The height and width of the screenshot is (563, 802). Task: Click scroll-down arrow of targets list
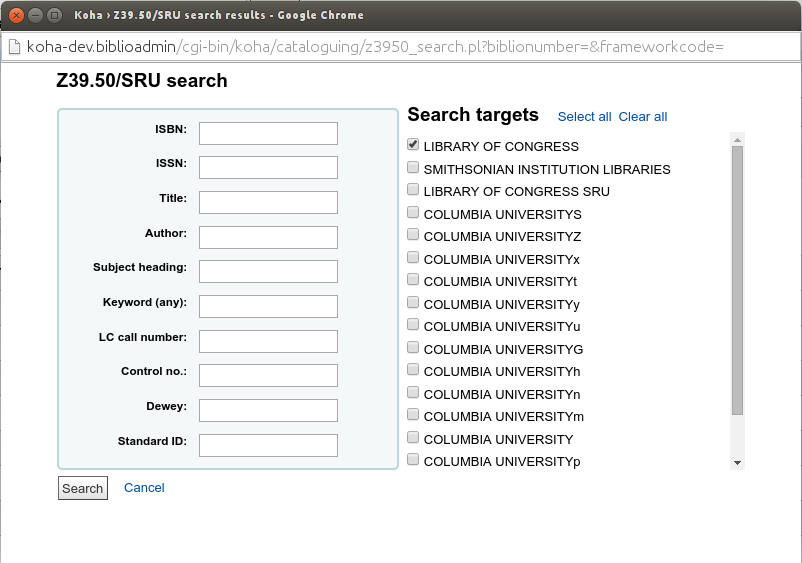point(738,463)
